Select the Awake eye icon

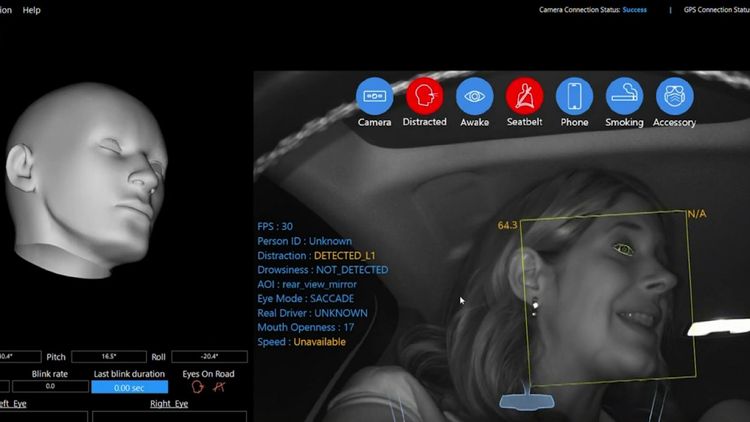click(475, 96)
